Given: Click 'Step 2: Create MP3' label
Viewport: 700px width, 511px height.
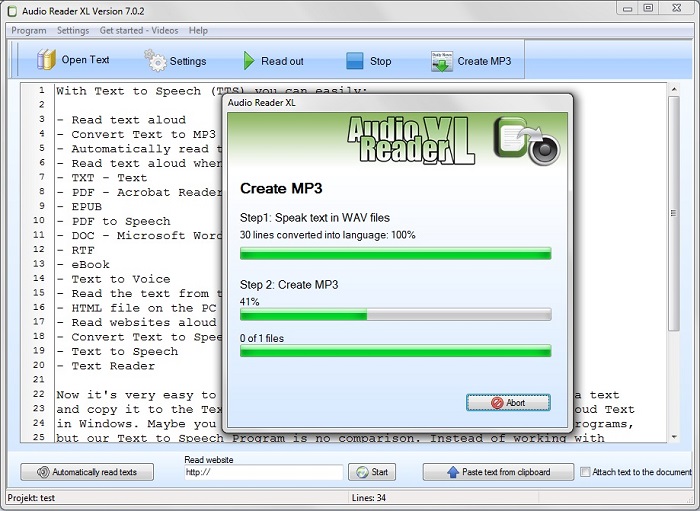Looking at the screenshot, I should pos(289,285).
